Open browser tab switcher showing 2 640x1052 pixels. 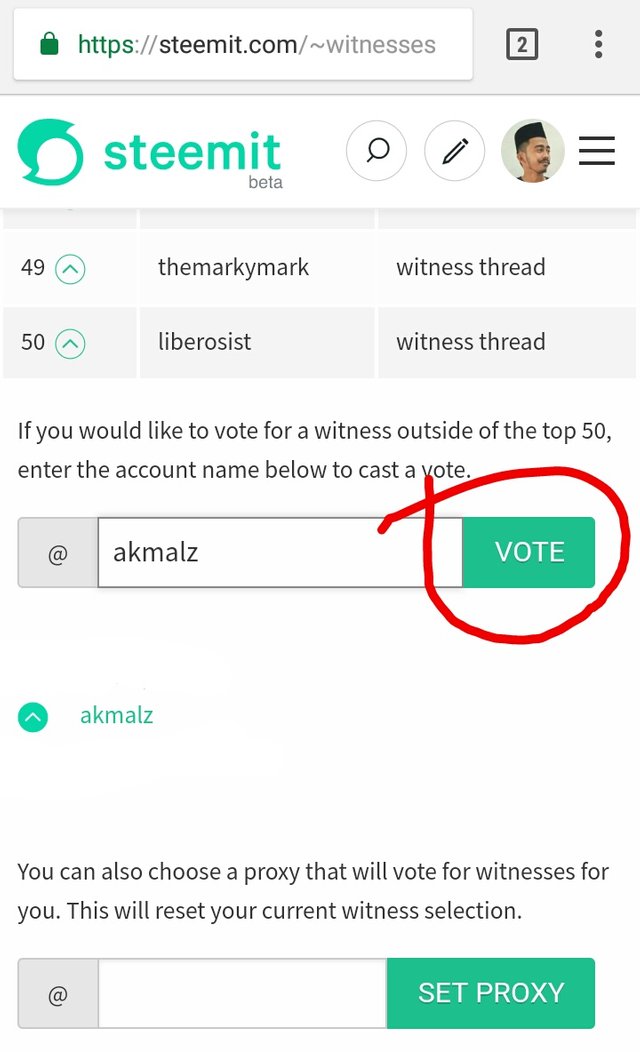pos(522,45)
